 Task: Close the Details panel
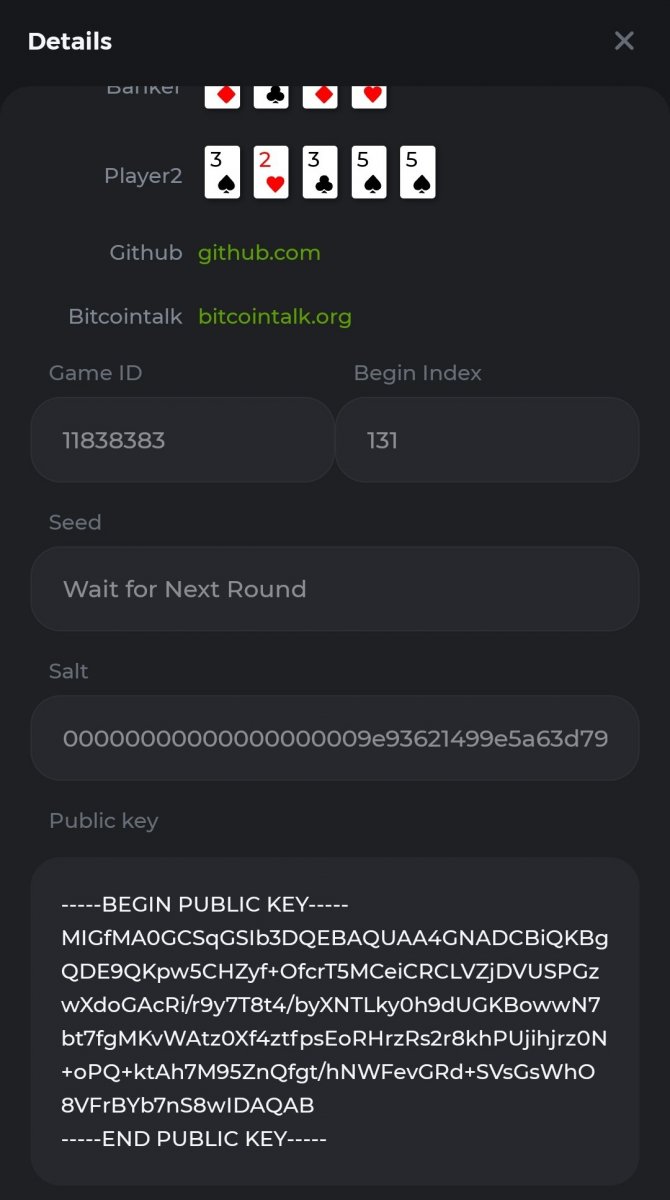(624, 41)
